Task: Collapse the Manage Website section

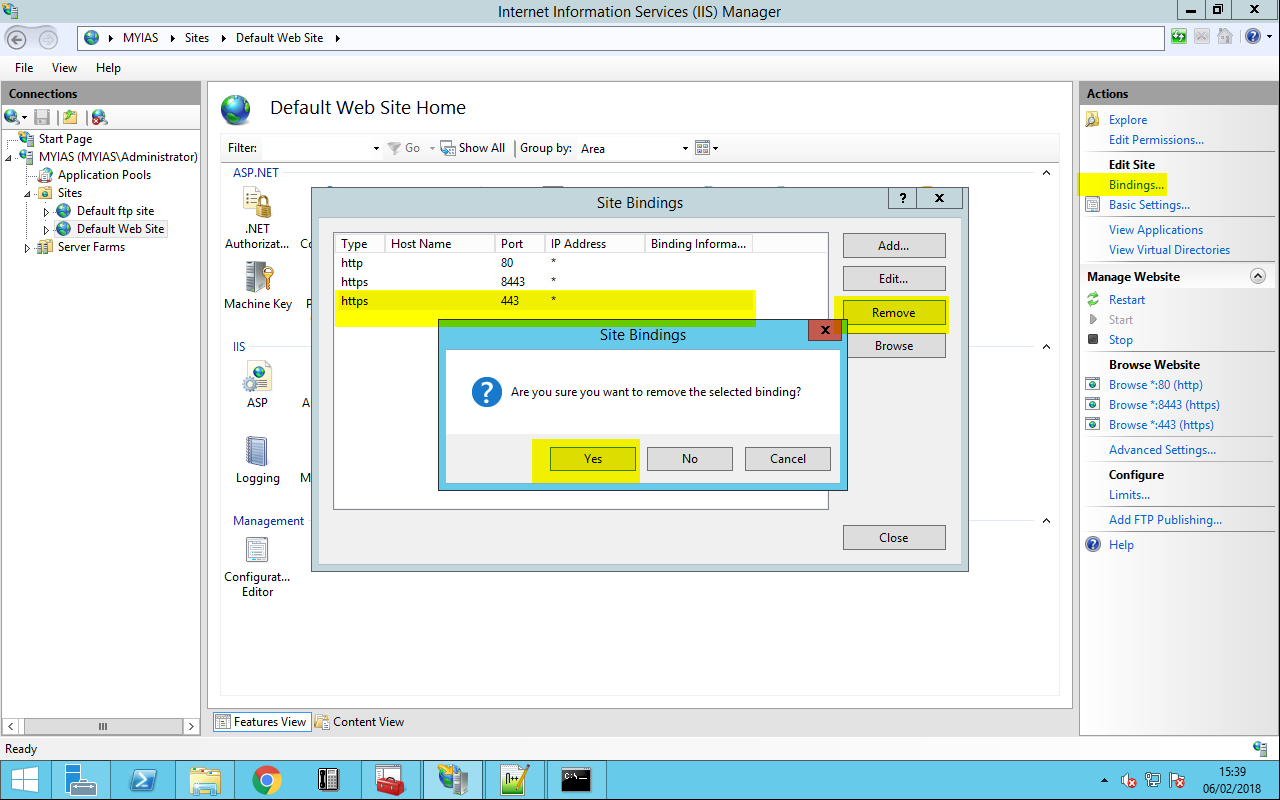Action: pyautogui.click(x=1258, y=276)
